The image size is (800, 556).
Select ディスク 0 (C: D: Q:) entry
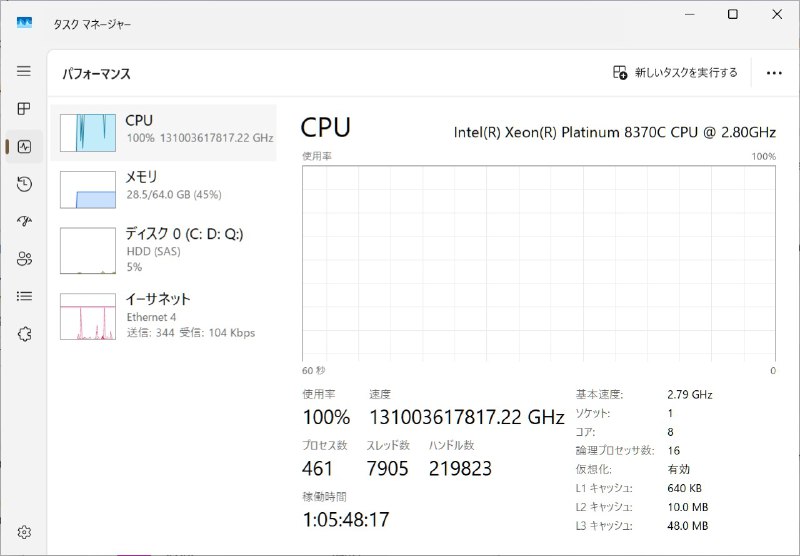[x=163, y=250]
